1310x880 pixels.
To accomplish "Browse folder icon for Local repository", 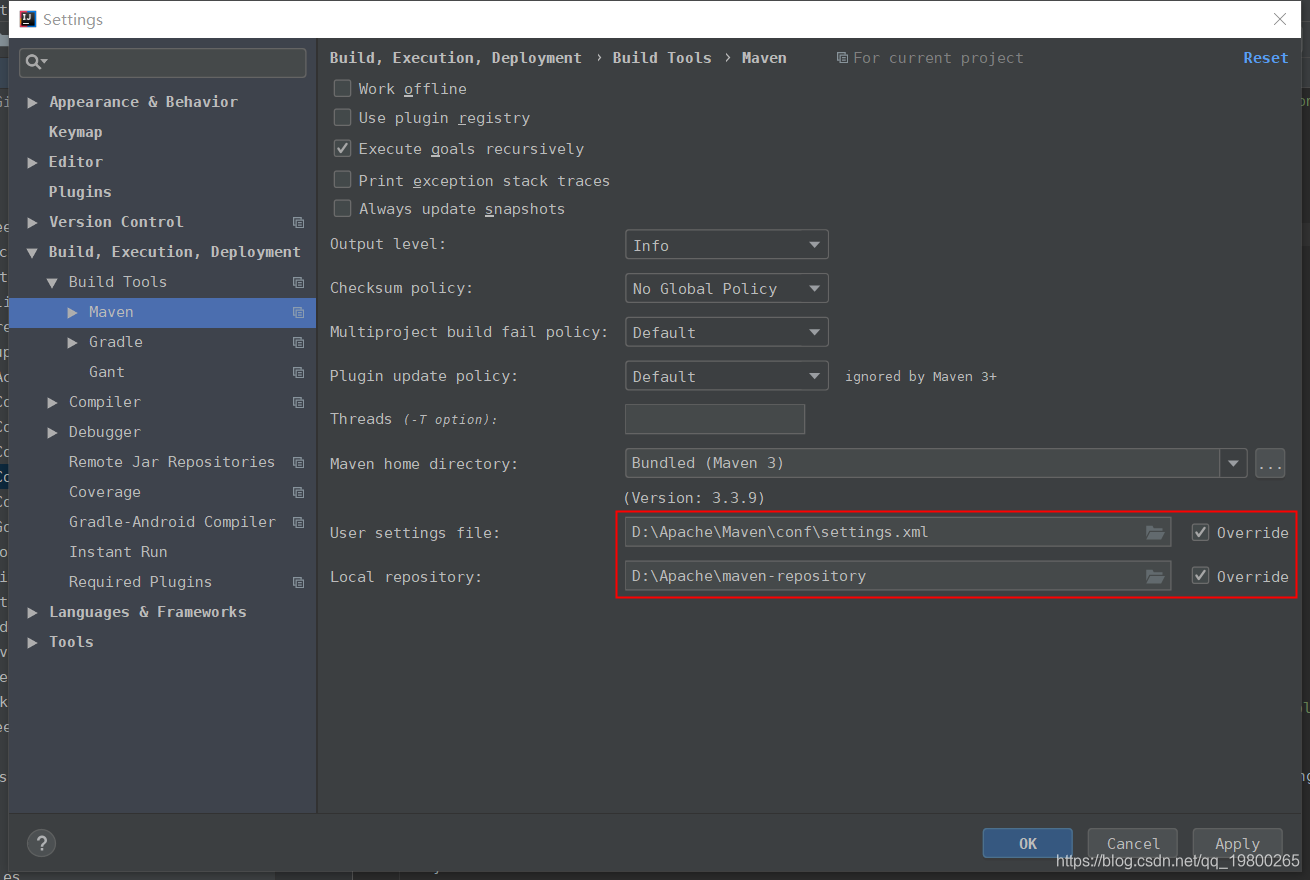I will click(1155, 576).
